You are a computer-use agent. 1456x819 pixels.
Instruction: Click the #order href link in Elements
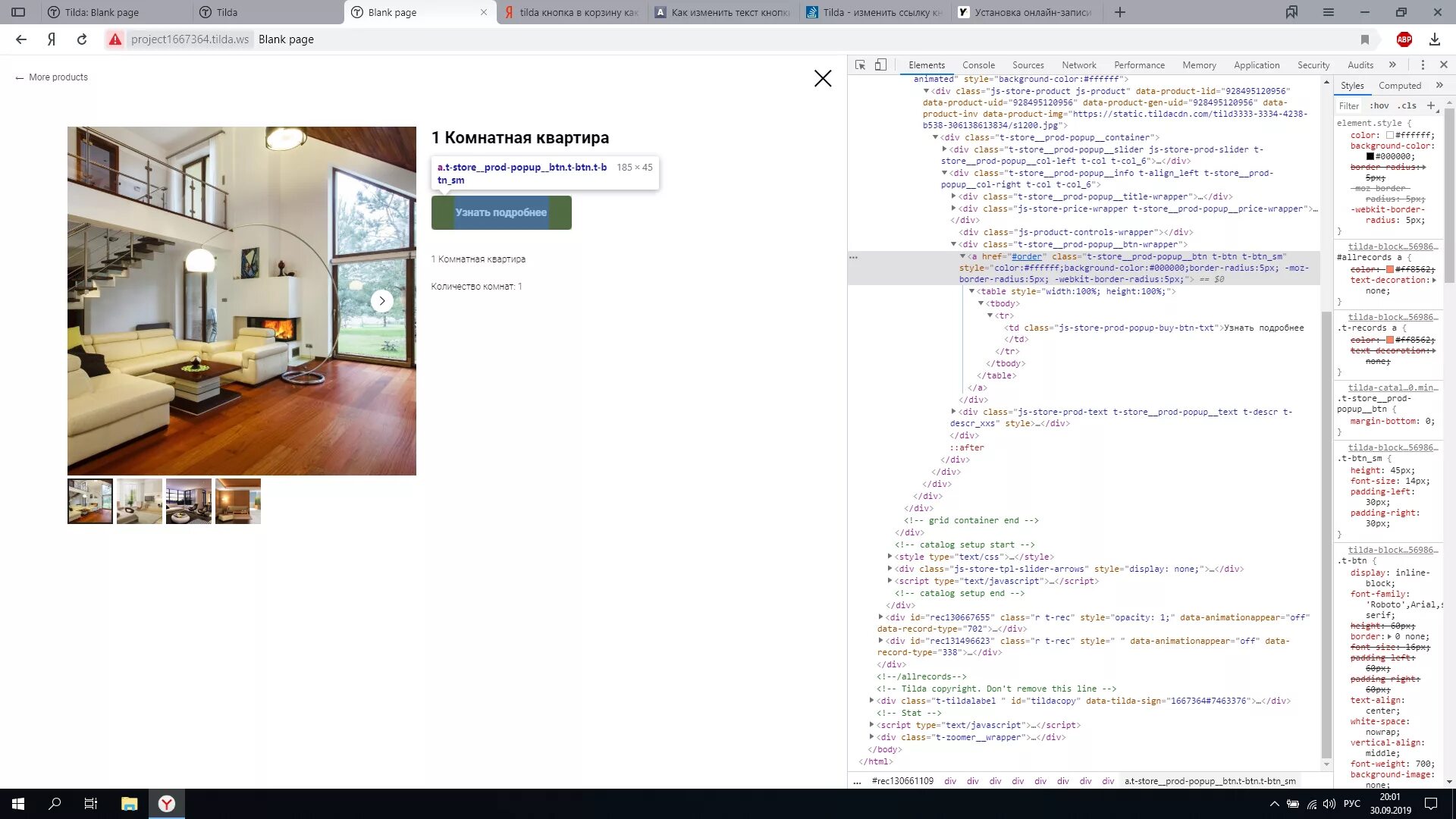point(1027,256)
